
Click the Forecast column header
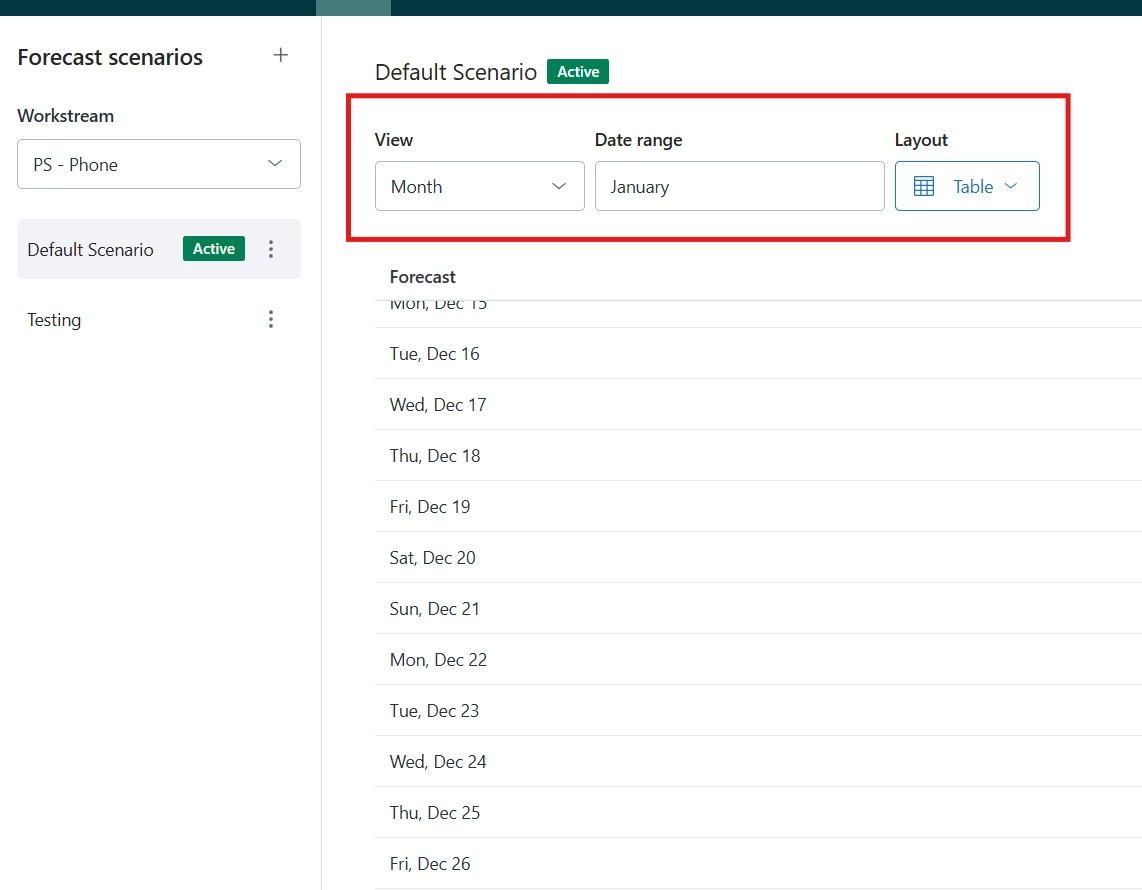point(422,277)
